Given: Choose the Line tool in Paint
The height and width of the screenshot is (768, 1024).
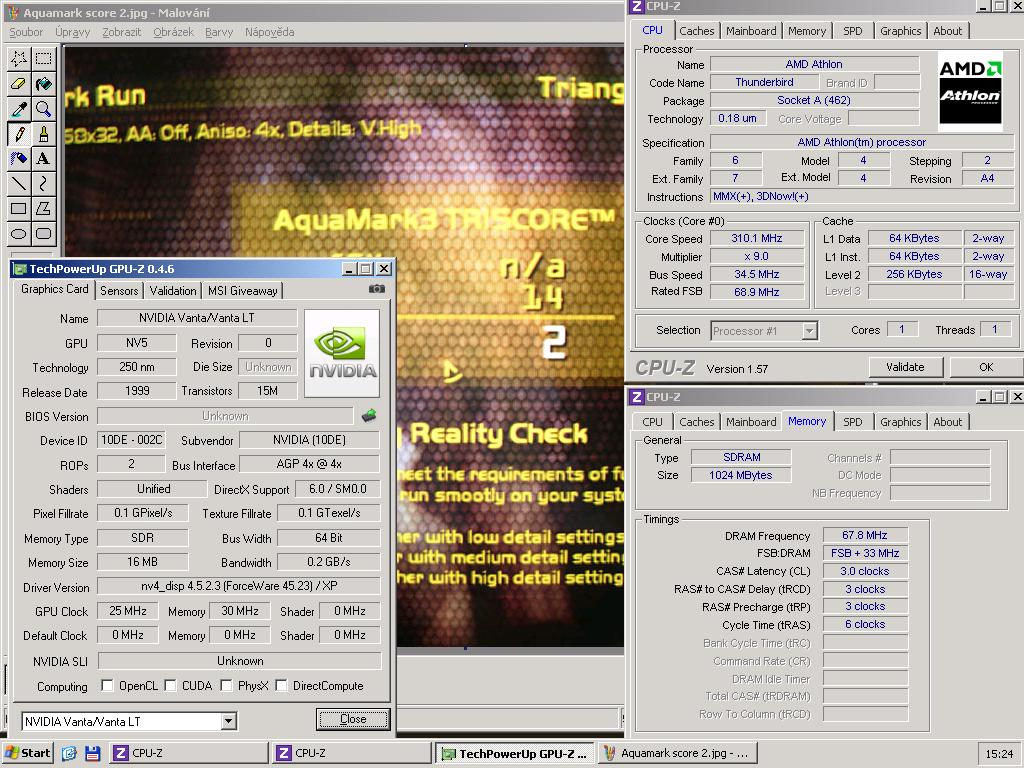Looking at the screenshot, I should [19, 184].
